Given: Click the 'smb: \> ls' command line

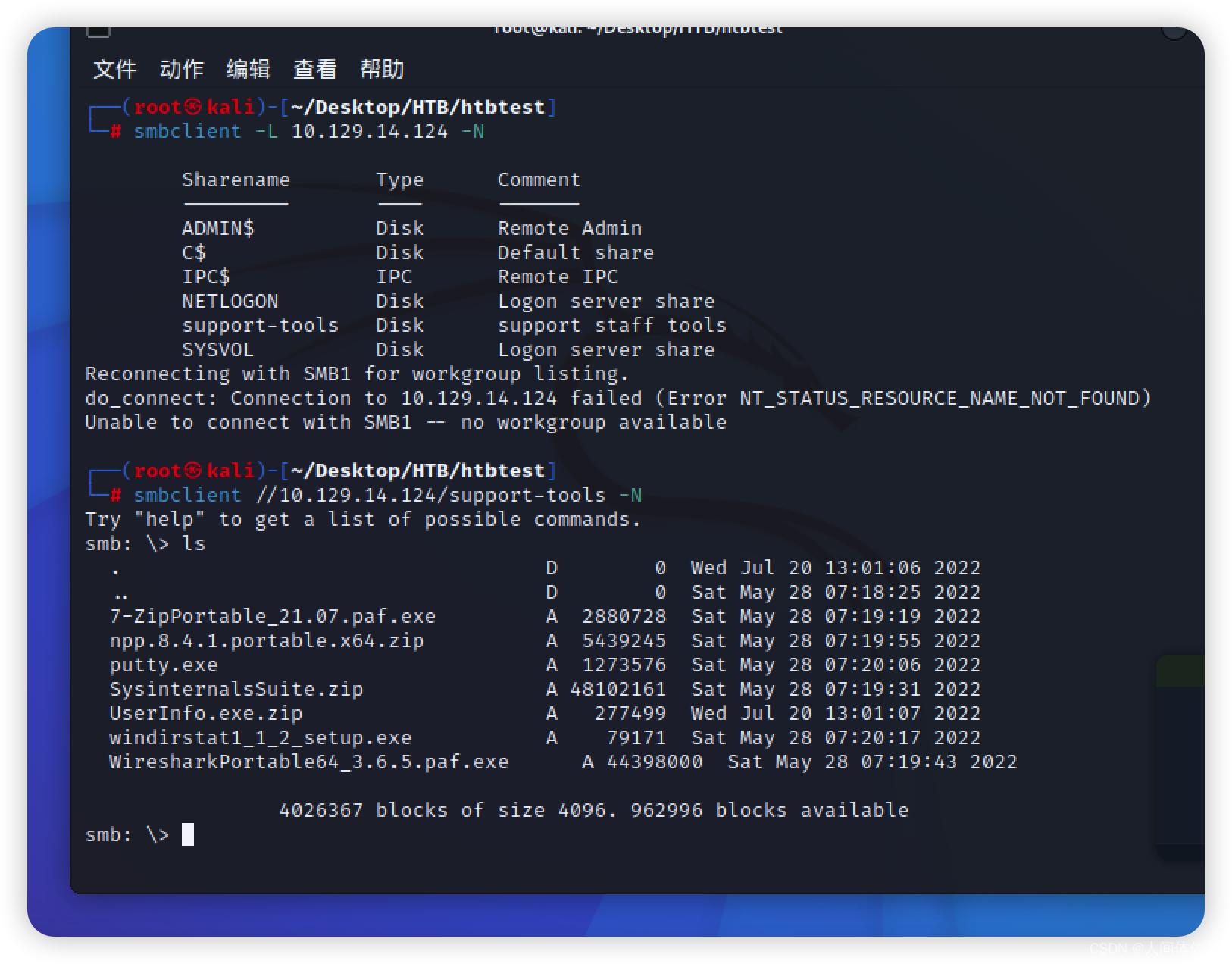Looking at the screenshot, I should pos(145,543).
